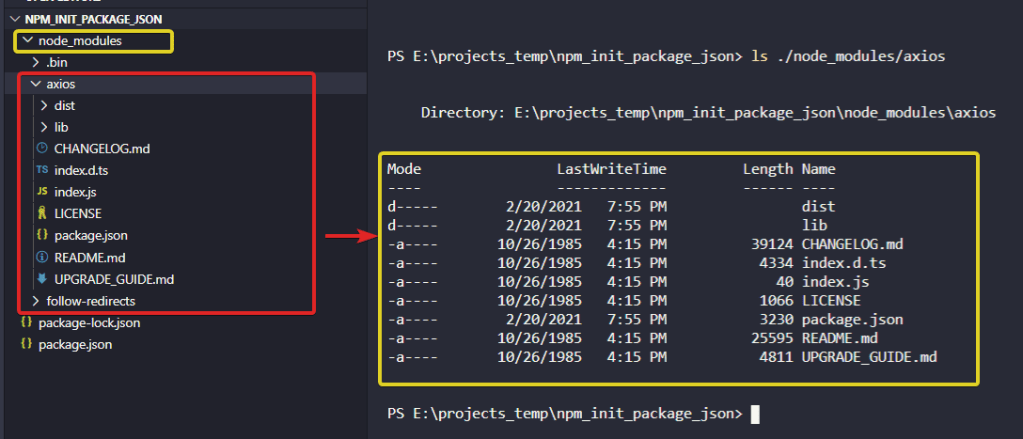The height and width of the screenshot is (439, 1023).
Task: Click the braces icon beside package-lock.json
Action: [x=26, y=323]
